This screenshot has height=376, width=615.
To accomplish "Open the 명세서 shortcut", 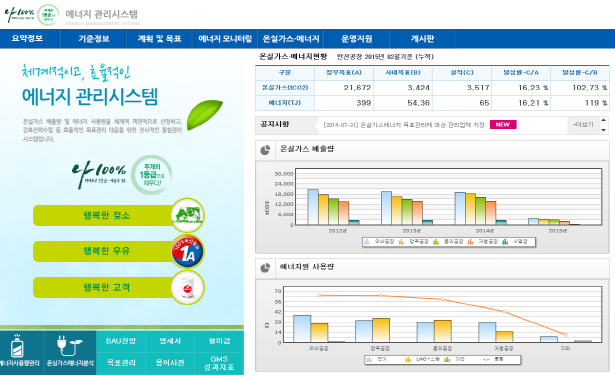I will tap(170, 341).
